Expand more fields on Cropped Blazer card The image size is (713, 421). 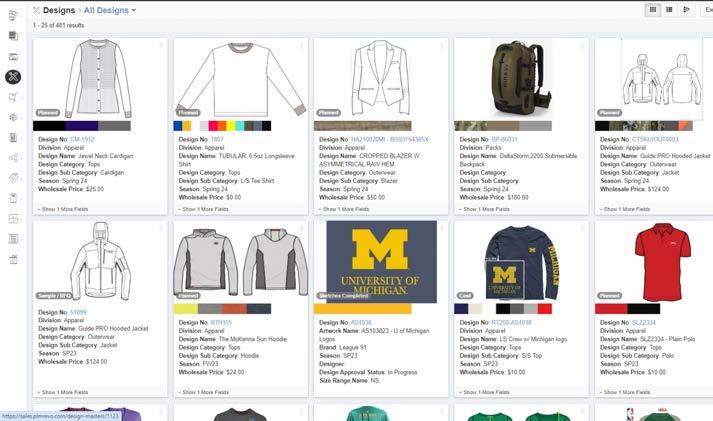coord(344,209)
